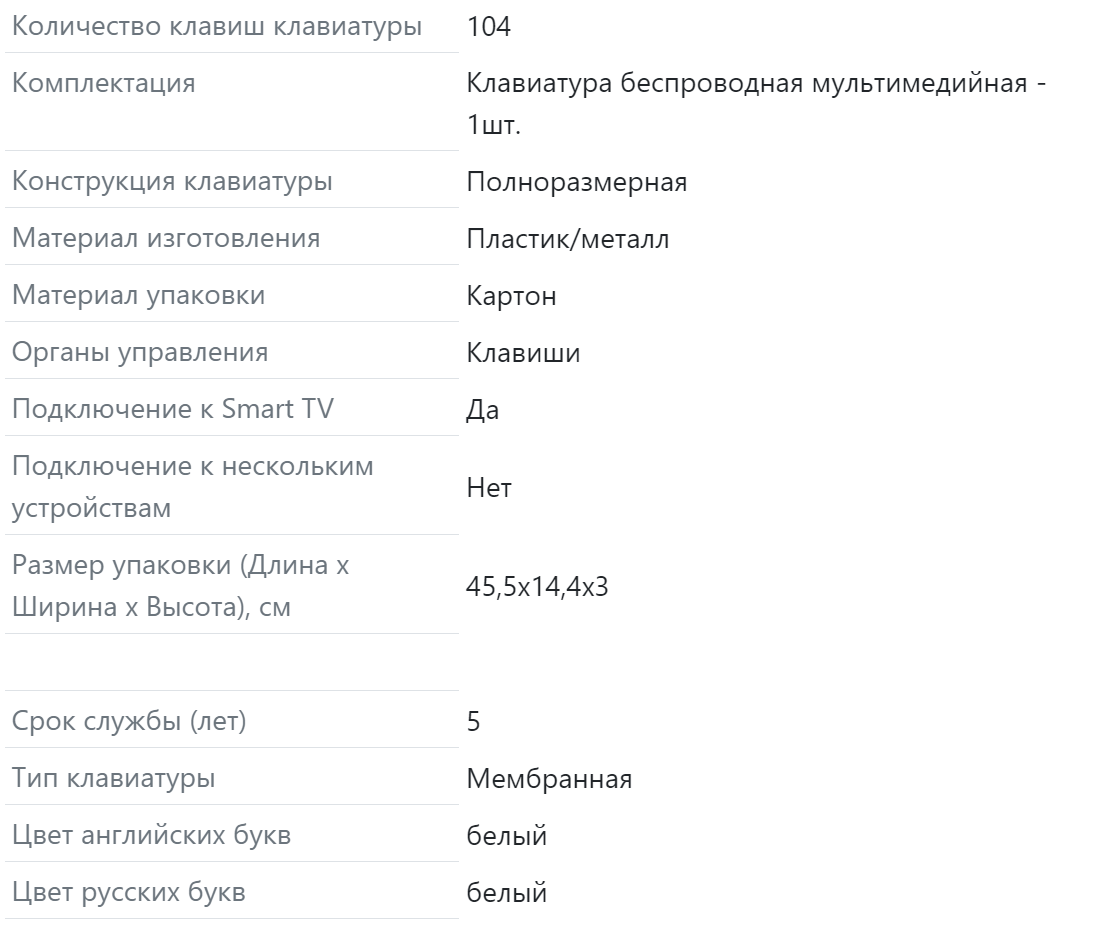The height and width of the screenshot is (949, 1093).
Task: Click the '45,5x14,4x3' package size value
Action: 537,586
